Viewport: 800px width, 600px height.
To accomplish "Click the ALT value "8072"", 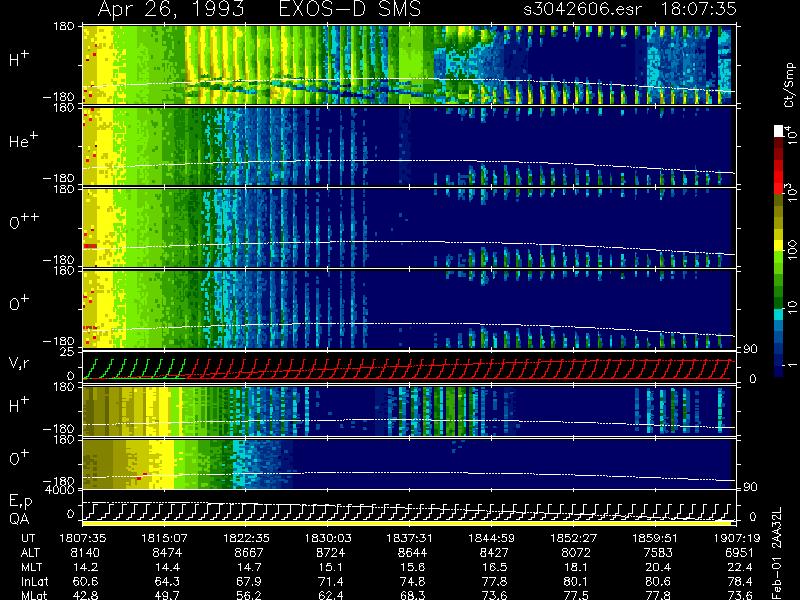I will click(x=576, y=553).
